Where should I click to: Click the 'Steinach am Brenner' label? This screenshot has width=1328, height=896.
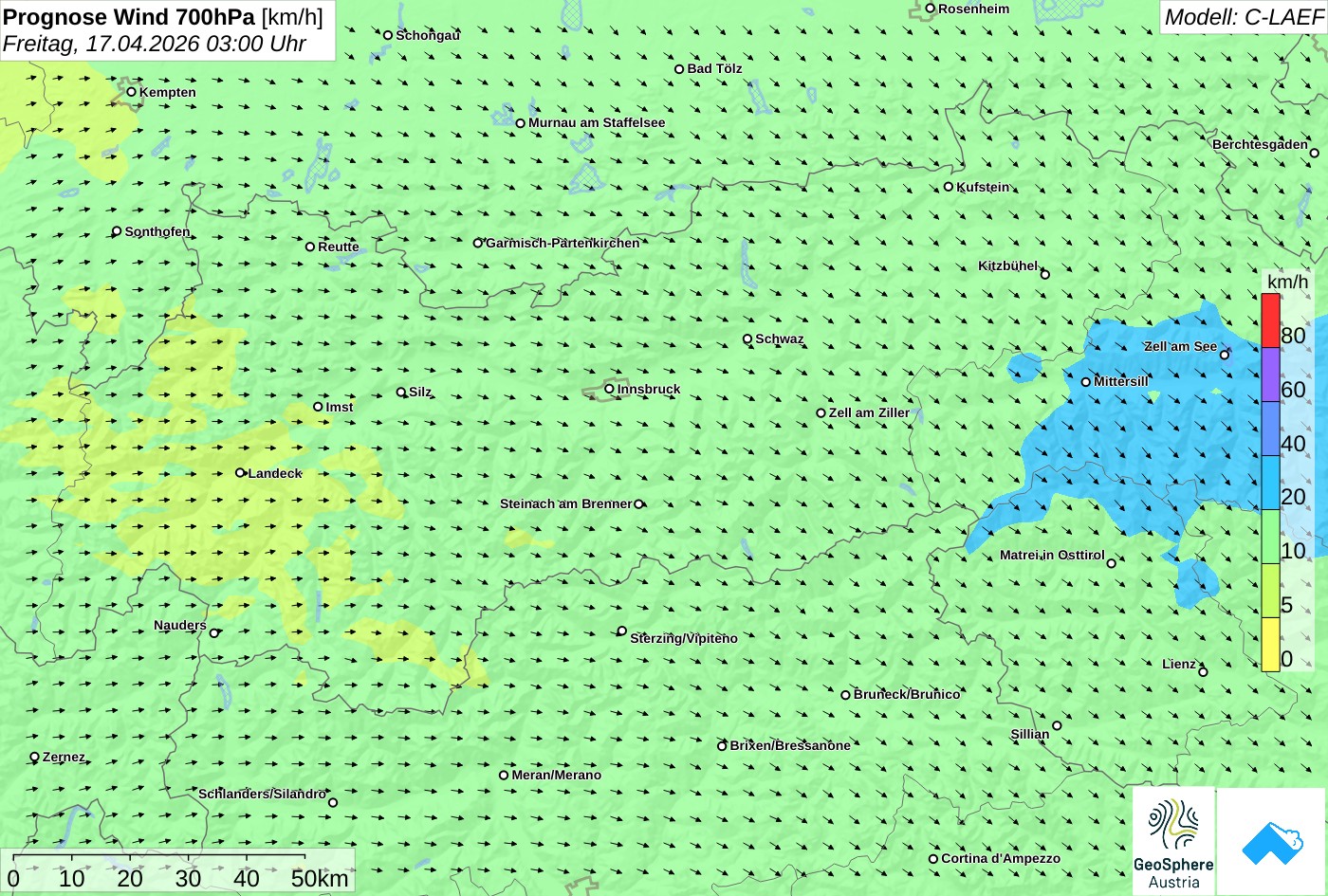click(565, 503)
